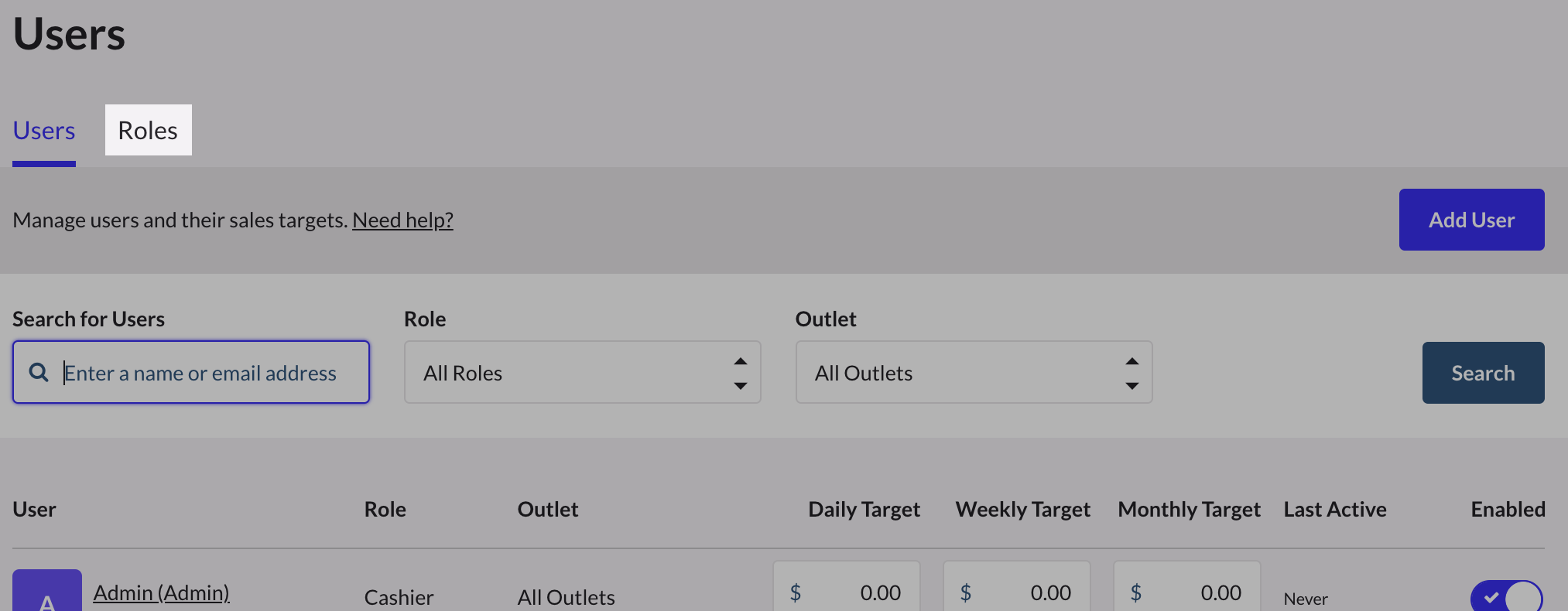Click the Monthly Target amount field
1568x611 pixels.
pyautogui.click(x=1200, y=592)
